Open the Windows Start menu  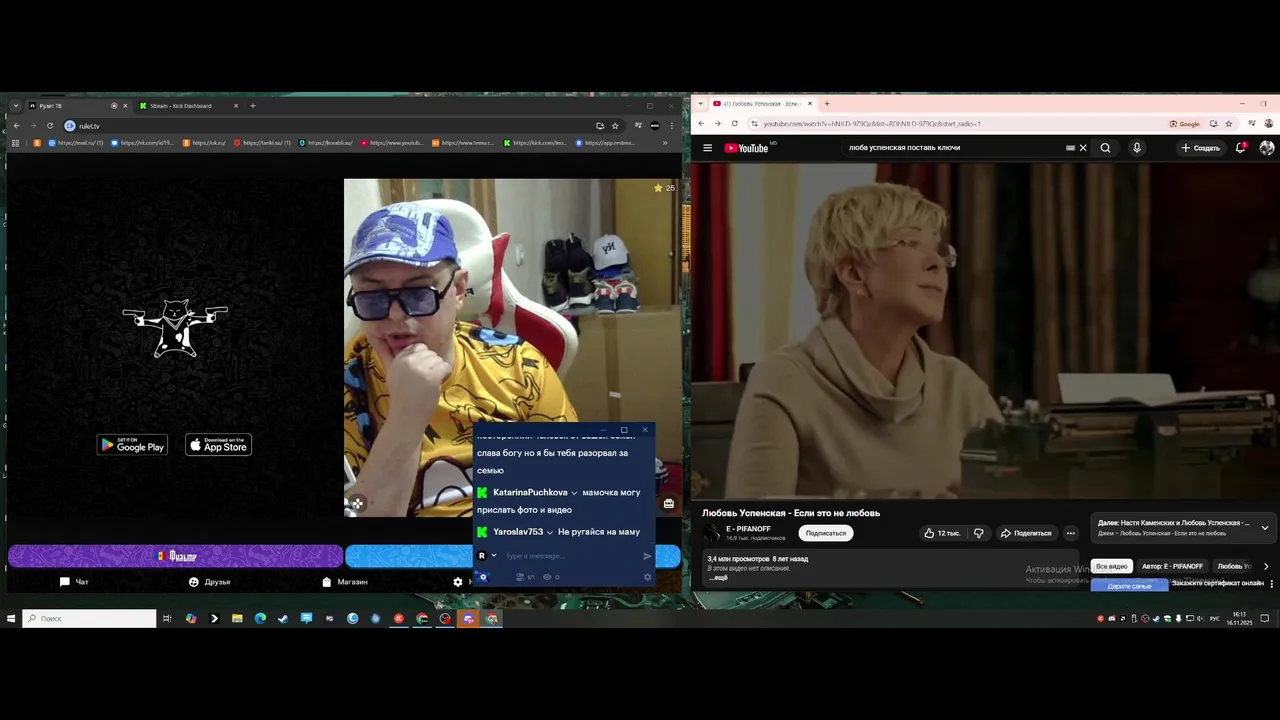(x=11, y=619)
